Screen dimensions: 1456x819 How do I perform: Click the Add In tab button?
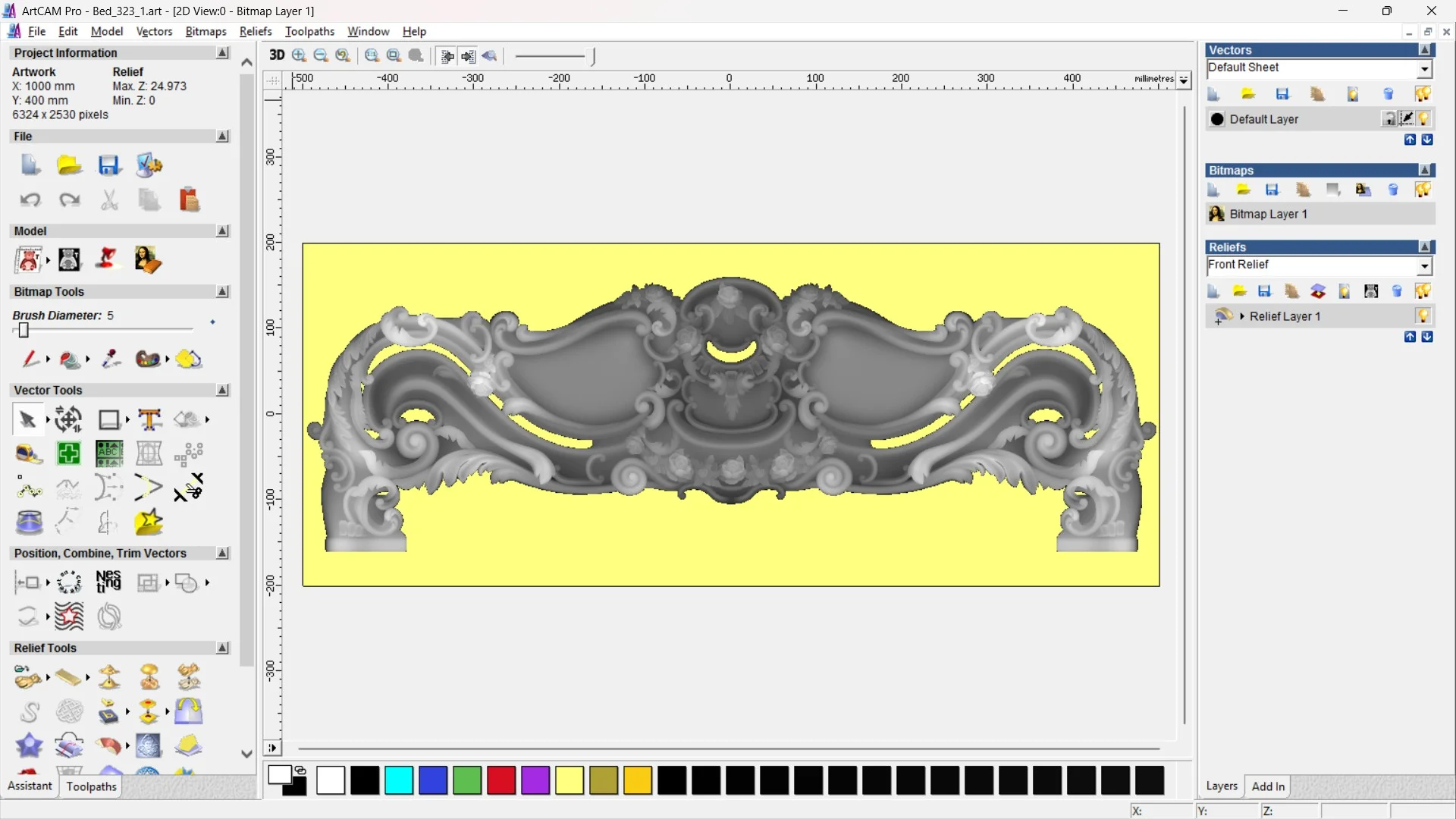click(1268, 786)
